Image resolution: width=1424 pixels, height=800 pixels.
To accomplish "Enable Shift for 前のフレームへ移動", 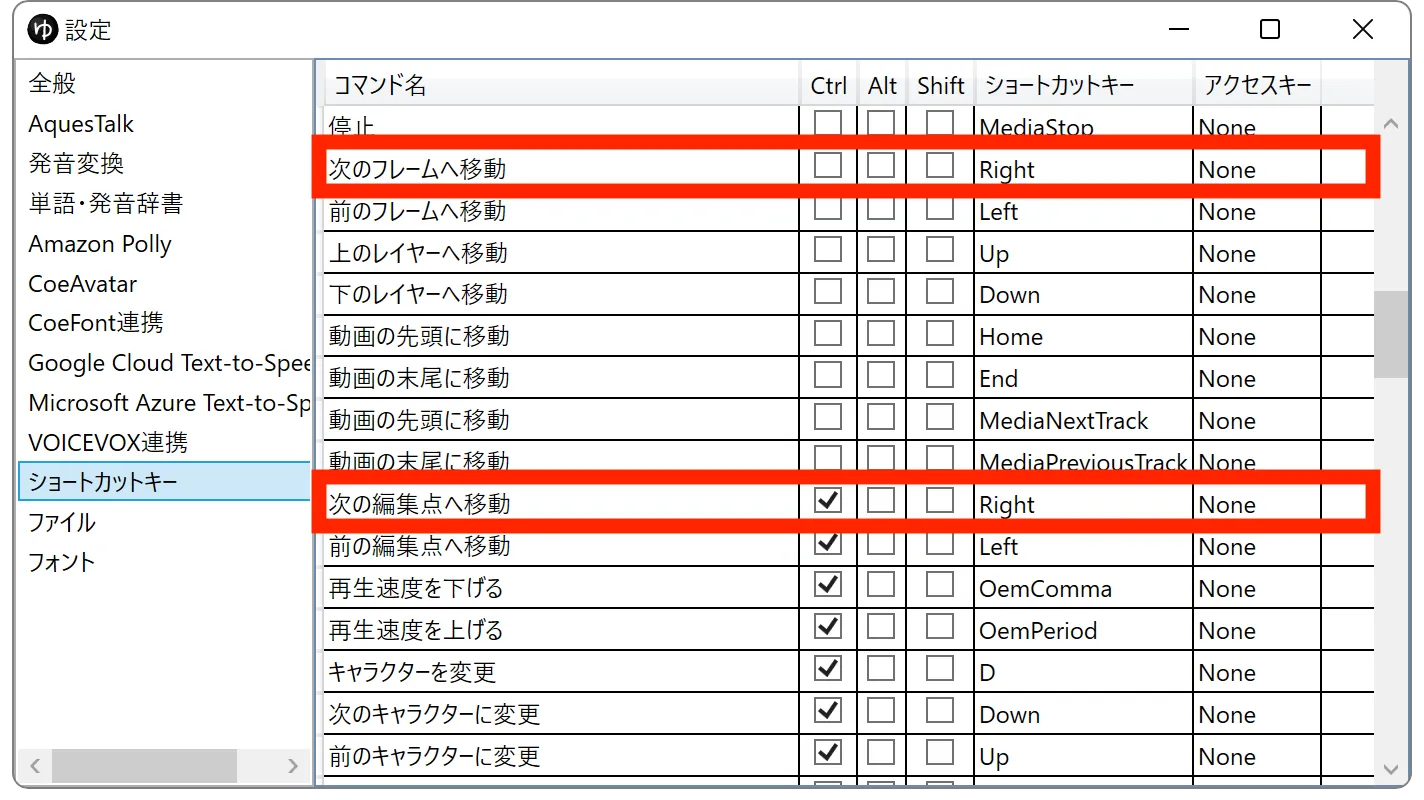I will [x=940, y=209].
